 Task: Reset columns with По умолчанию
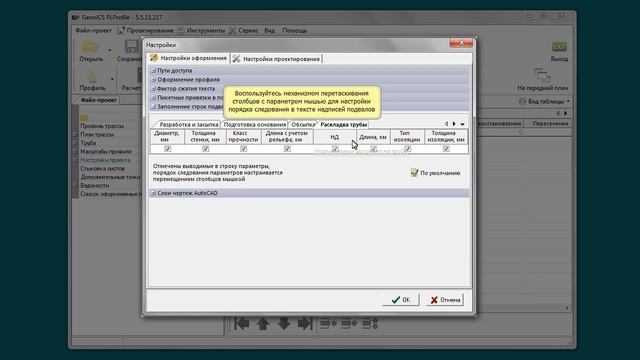(x=435, y=173)
